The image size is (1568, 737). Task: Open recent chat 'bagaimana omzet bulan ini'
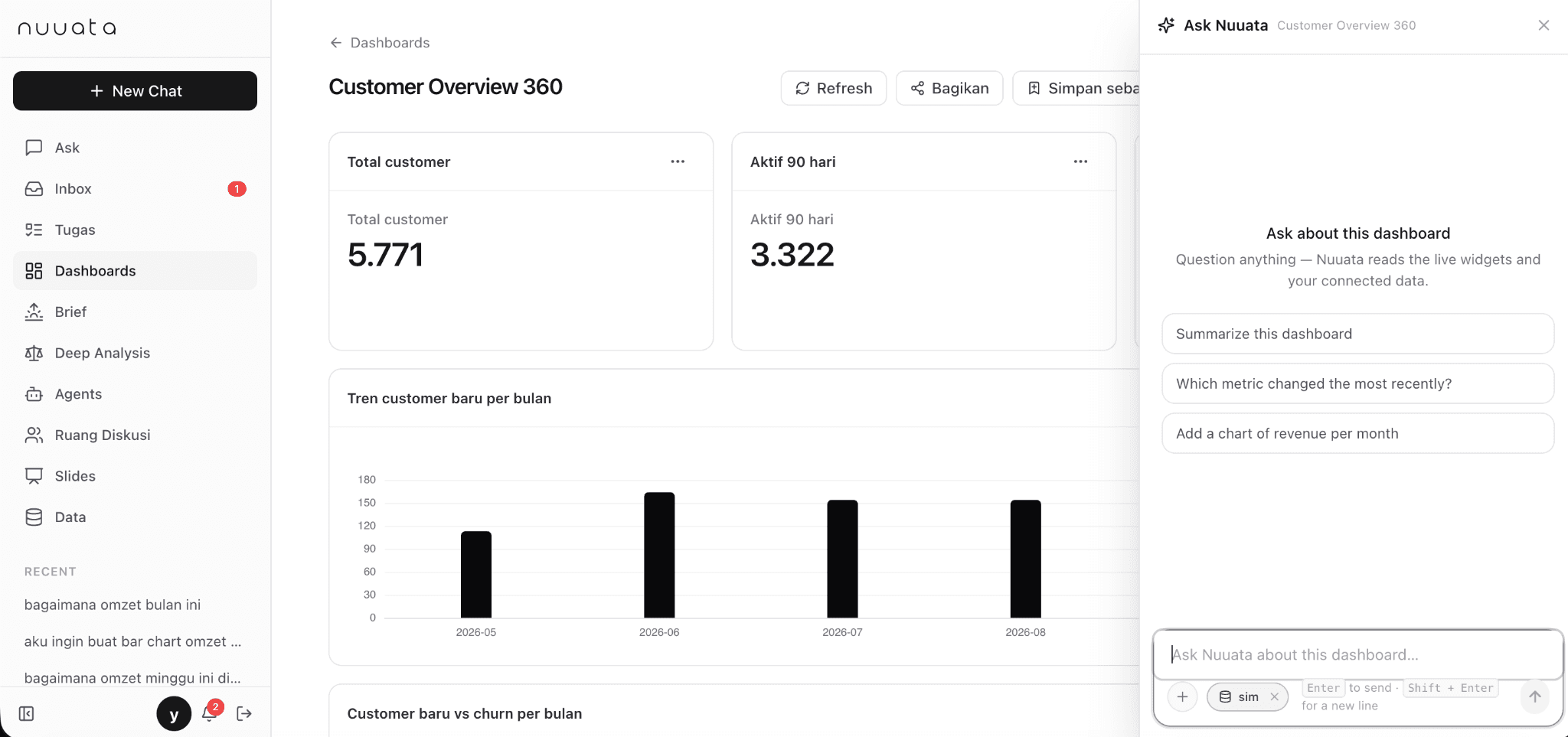113,605
